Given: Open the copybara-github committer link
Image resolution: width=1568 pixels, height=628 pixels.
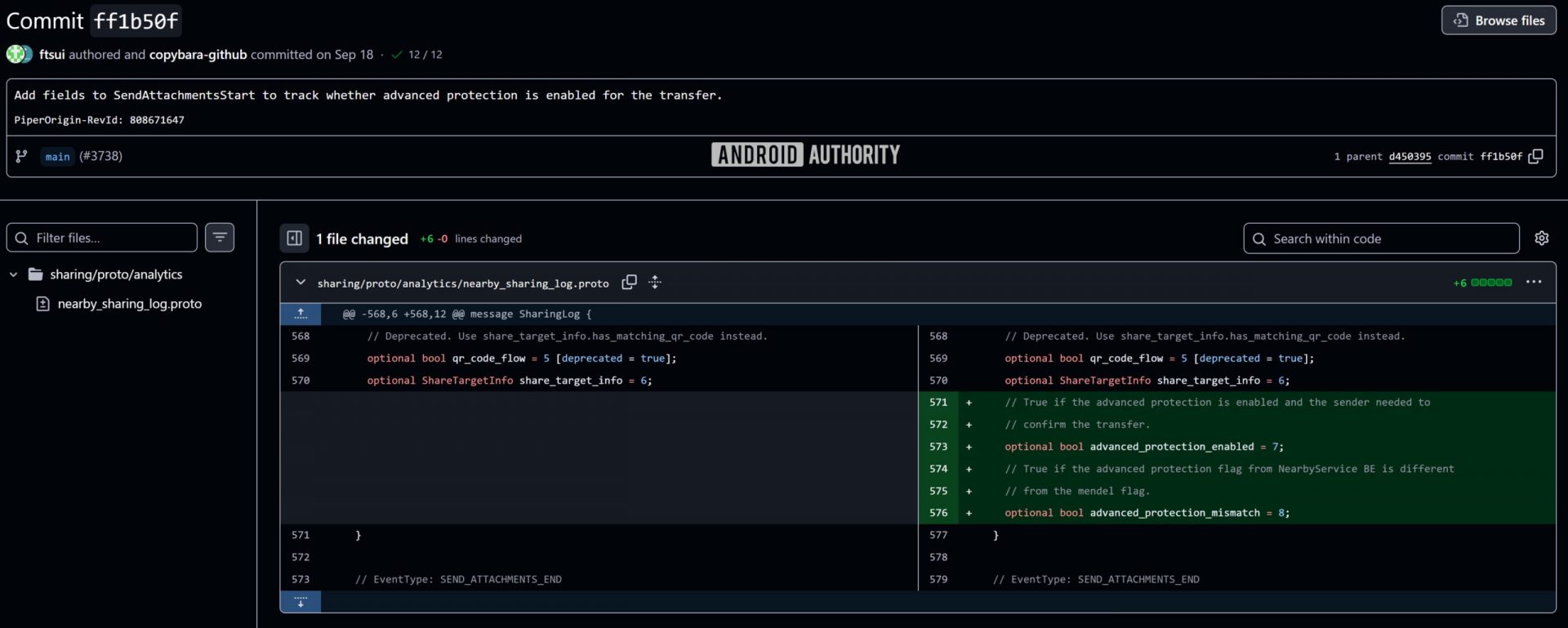Looking at the screenshot, I should [x=198, y=55].
